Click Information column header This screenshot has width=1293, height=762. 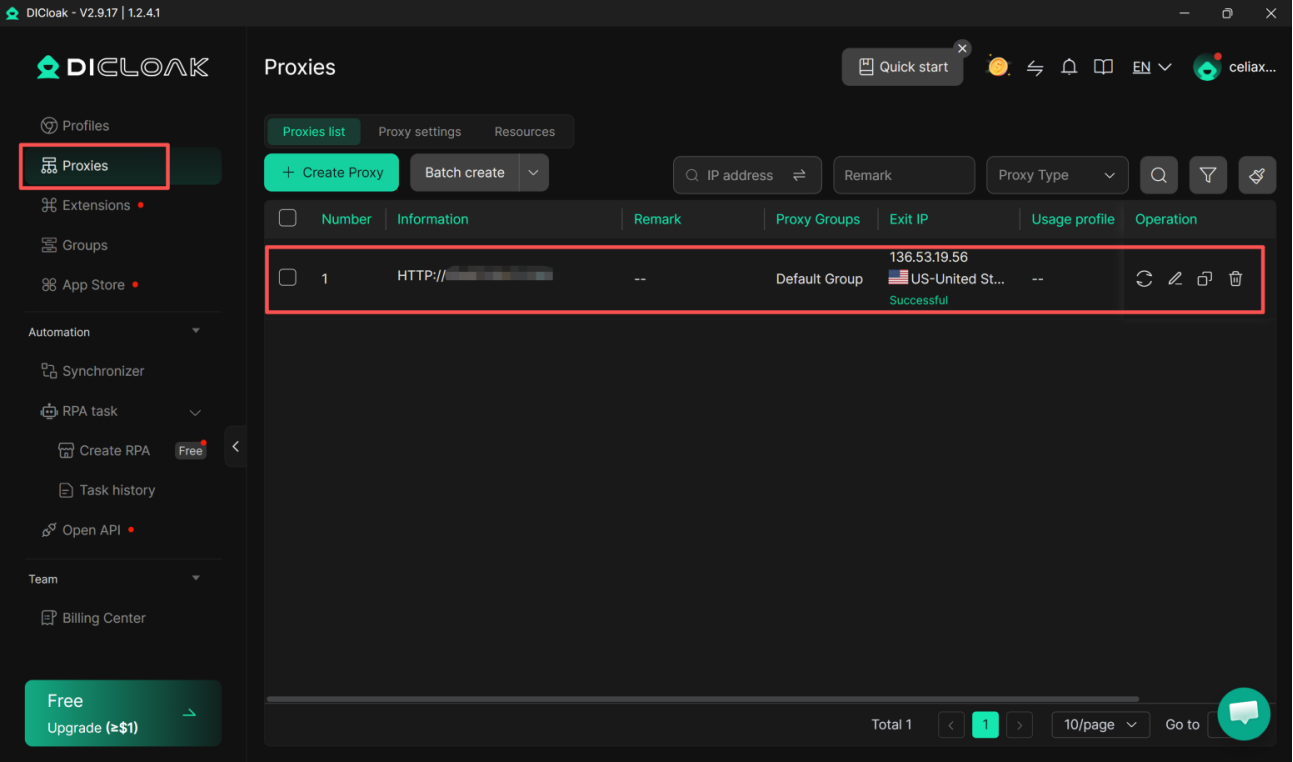point(432,219)
